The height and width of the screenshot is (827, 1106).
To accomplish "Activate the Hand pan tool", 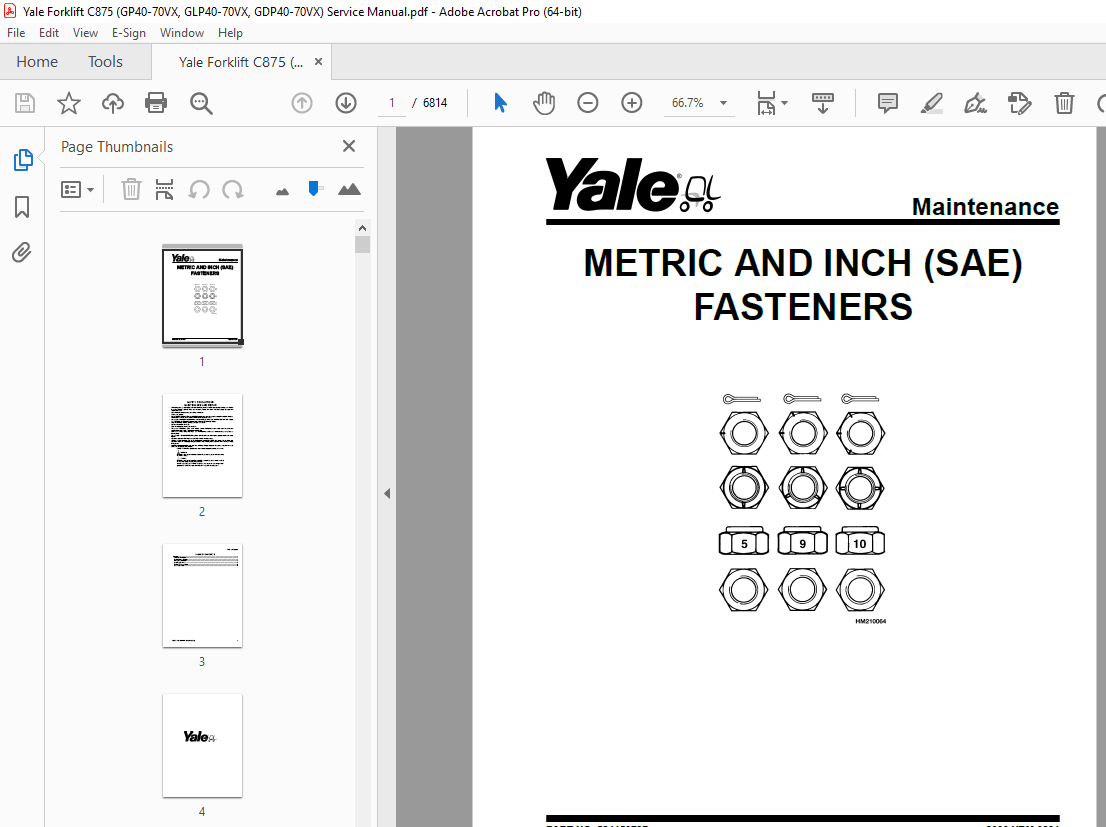I will (544, 103).
